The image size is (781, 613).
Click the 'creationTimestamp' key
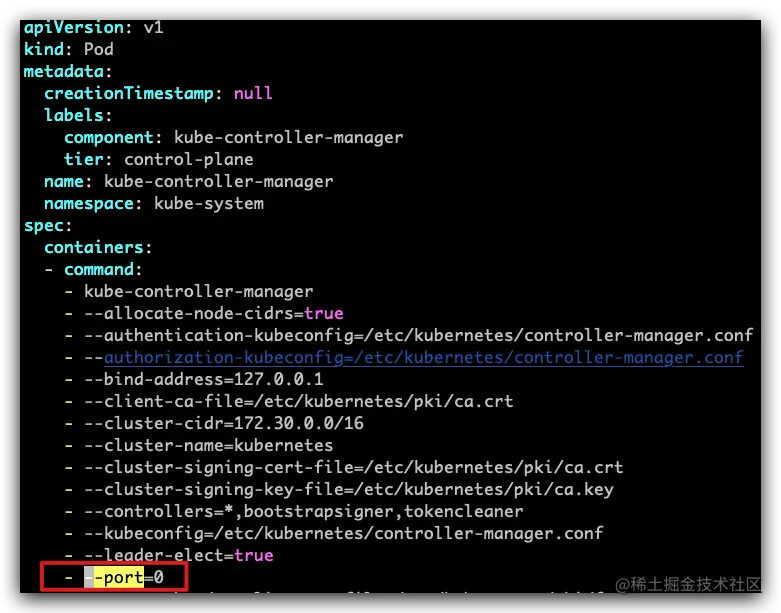click(x=129, y=93)
